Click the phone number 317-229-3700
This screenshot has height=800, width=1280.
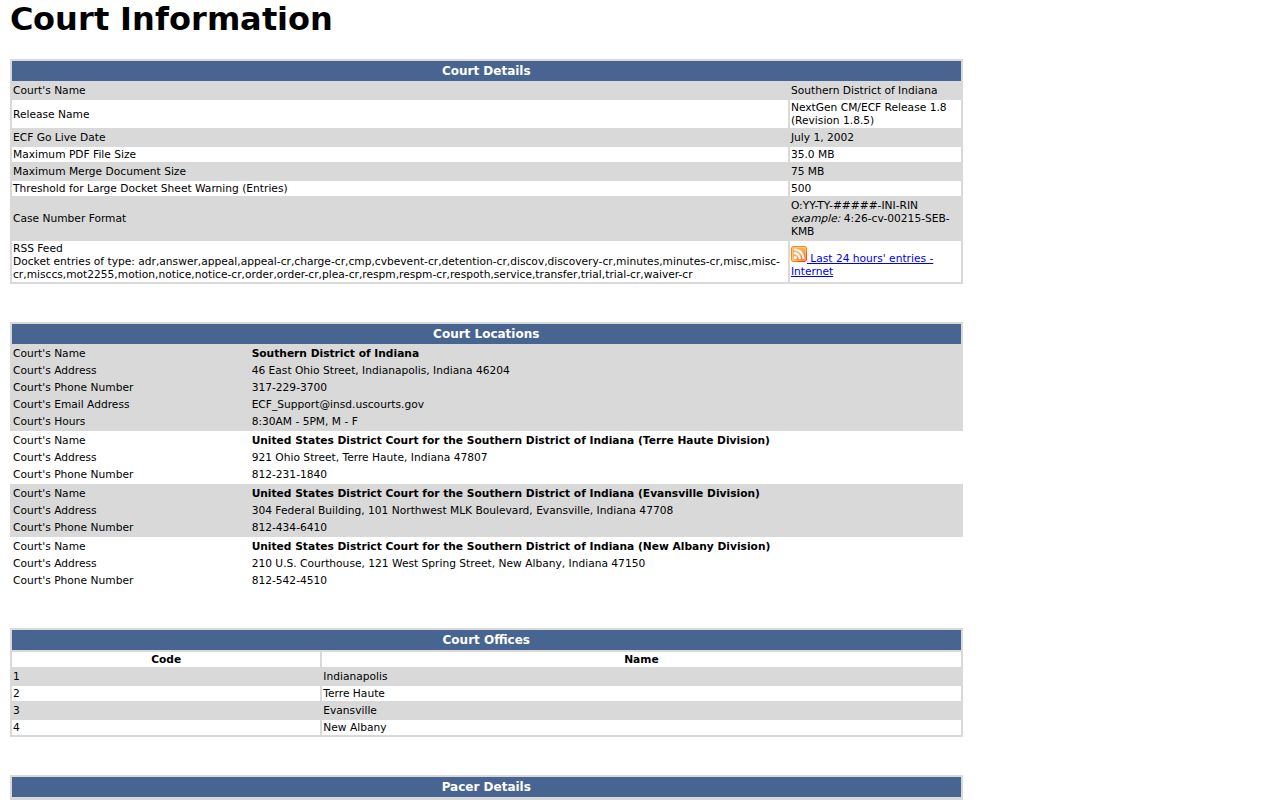[x=289, y=387]
